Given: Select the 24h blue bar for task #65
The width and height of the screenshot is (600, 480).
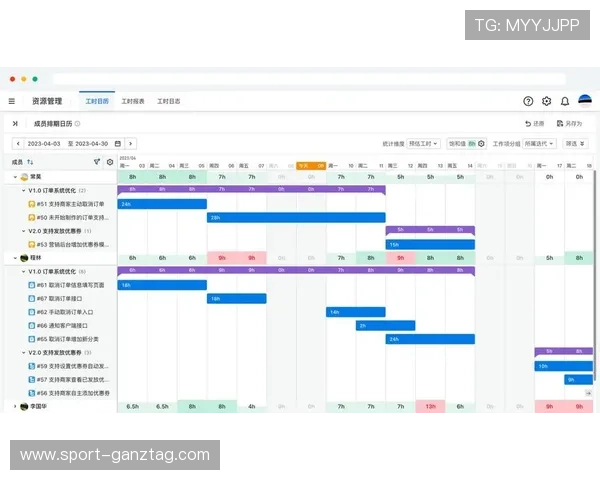Looking at the screenshot, I should (430, 339).
